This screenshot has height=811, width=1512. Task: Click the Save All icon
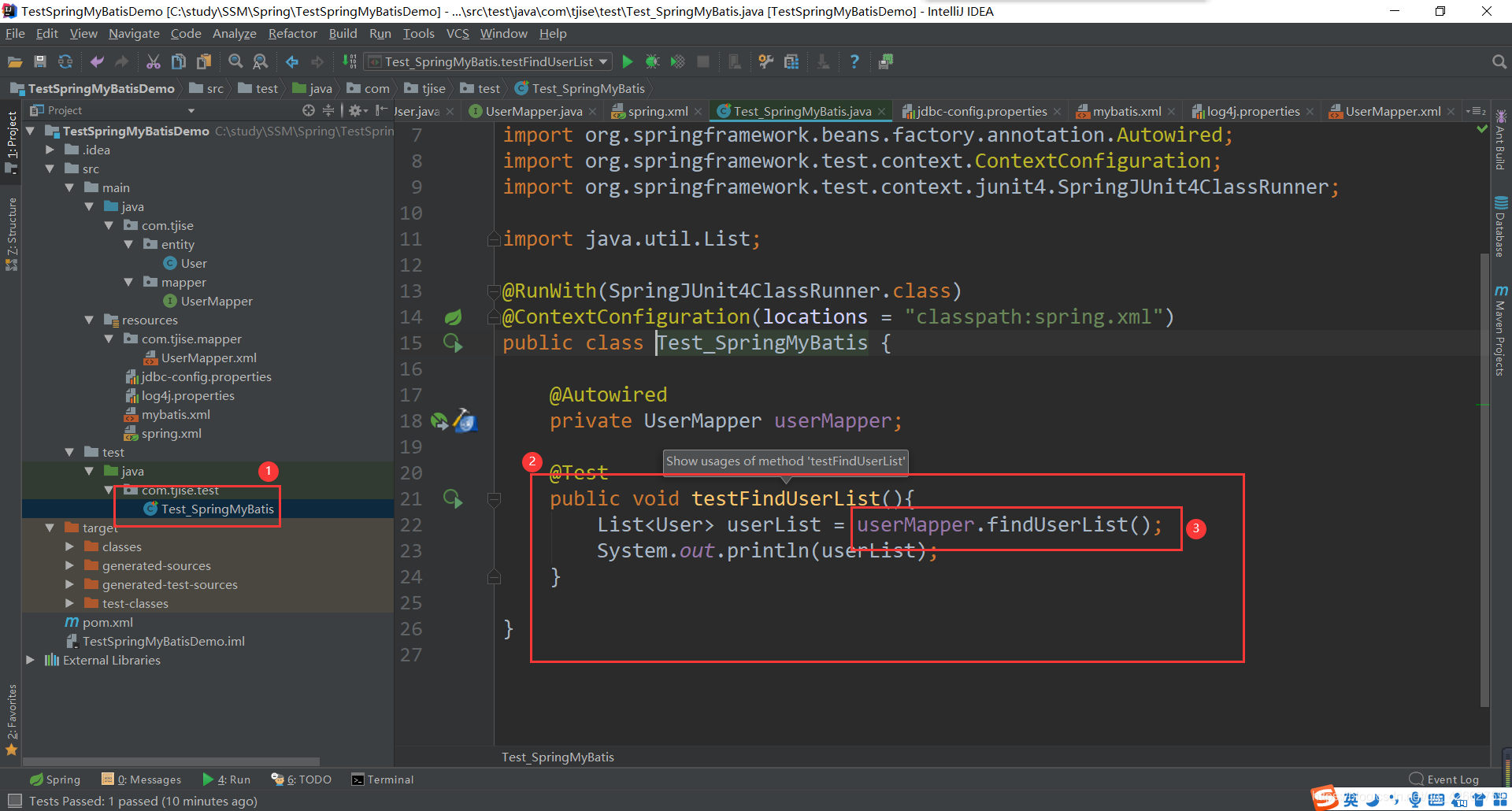pyautogui.click(x=40, y=61)
